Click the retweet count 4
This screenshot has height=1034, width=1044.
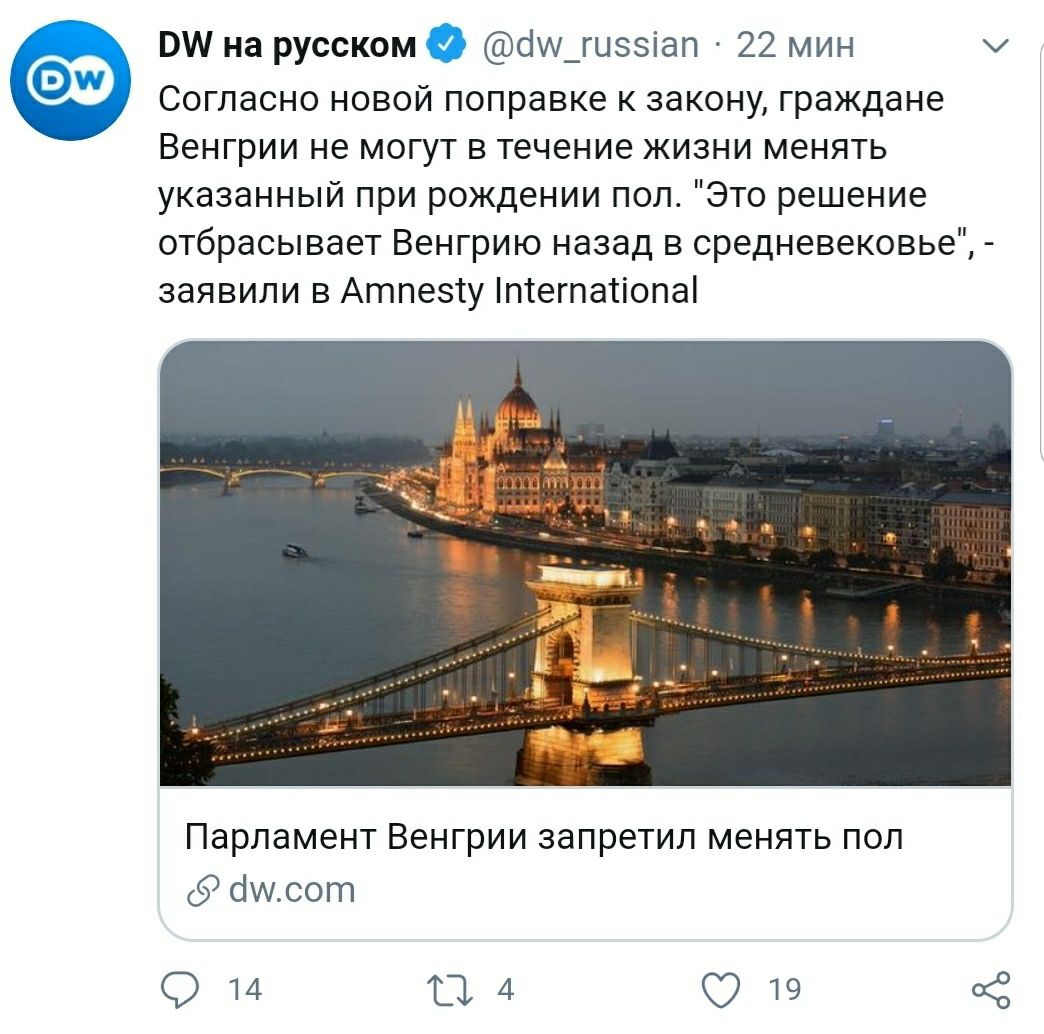506,989
